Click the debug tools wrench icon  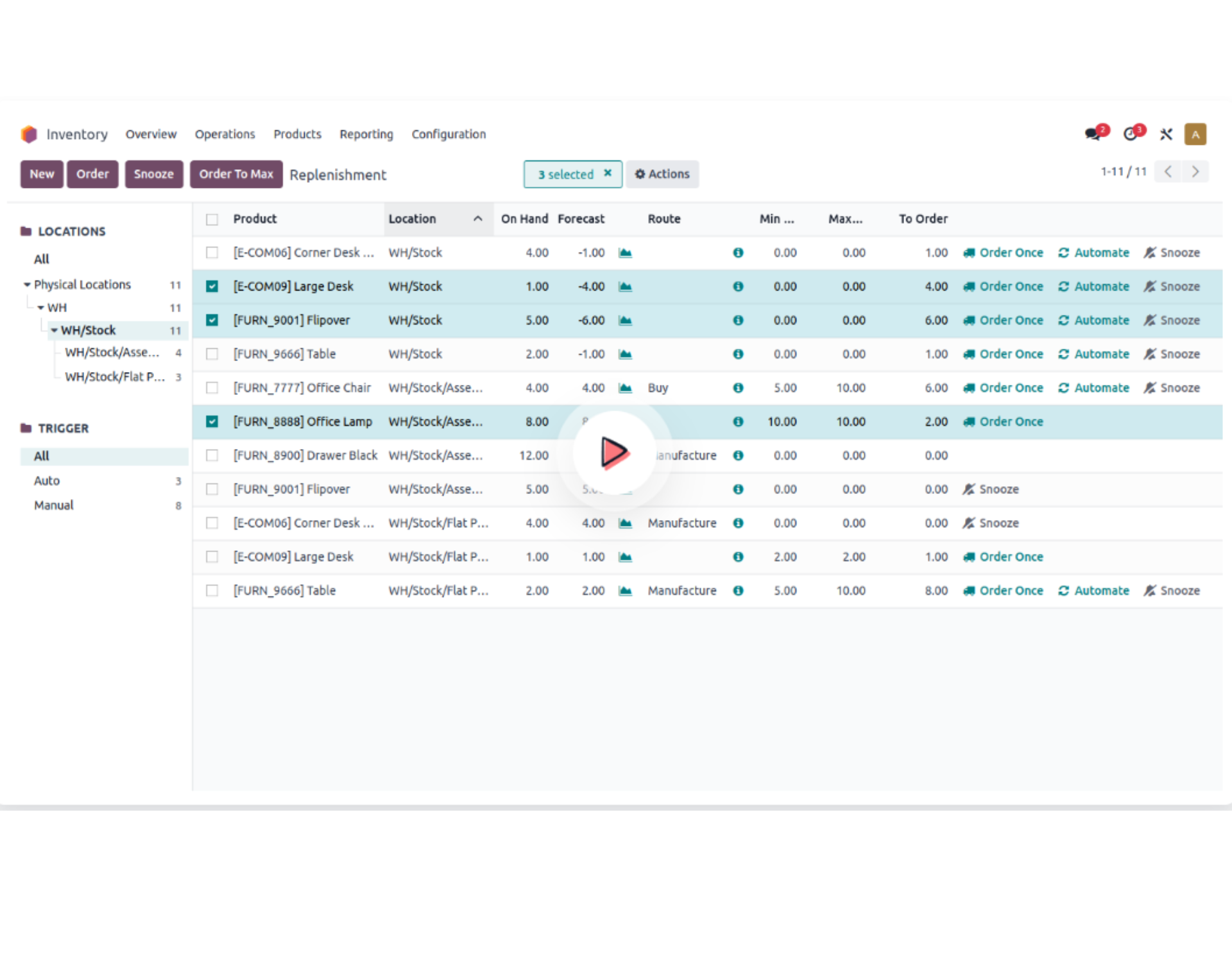pyautogui.click(x=1166, y=134)
